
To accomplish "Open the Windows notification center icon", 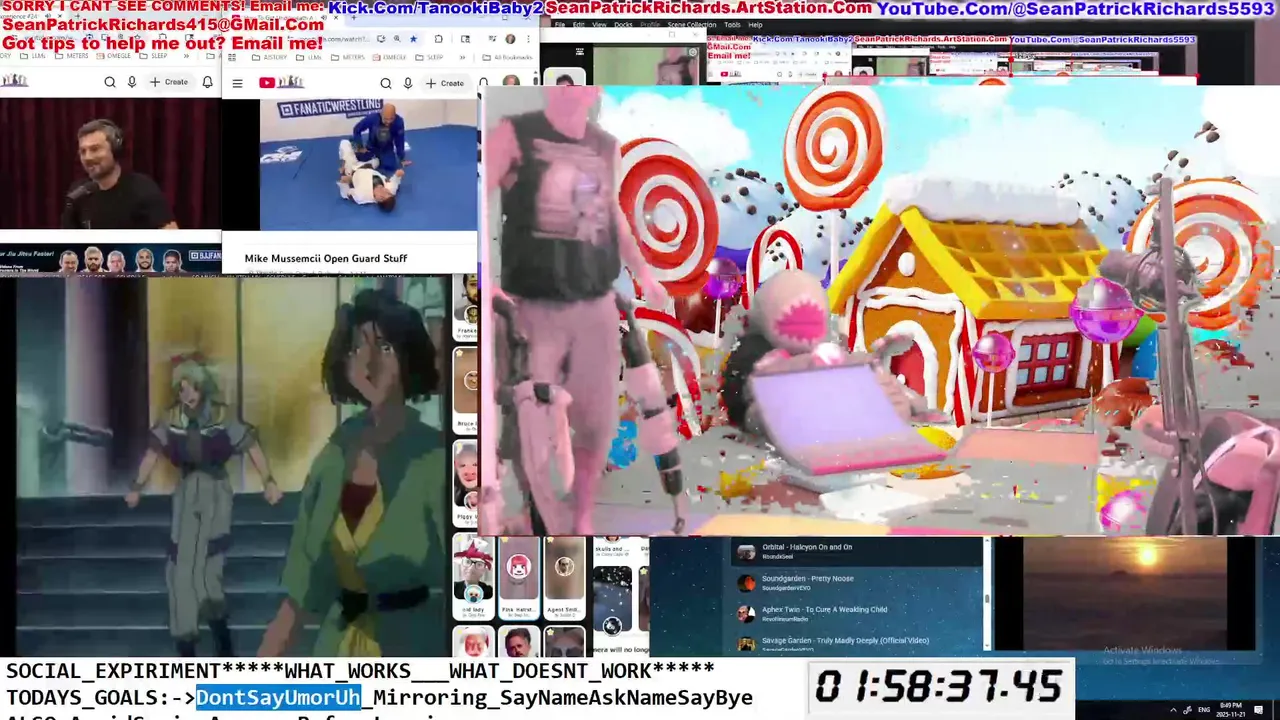I will 1258,710.
